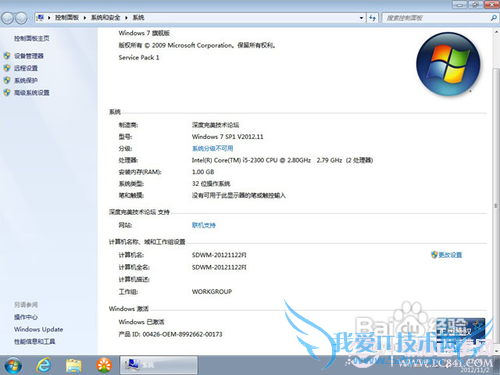Click the 32 位操作系统 system type text
Screen dimensions: 500x375
[x=211, y=184]
